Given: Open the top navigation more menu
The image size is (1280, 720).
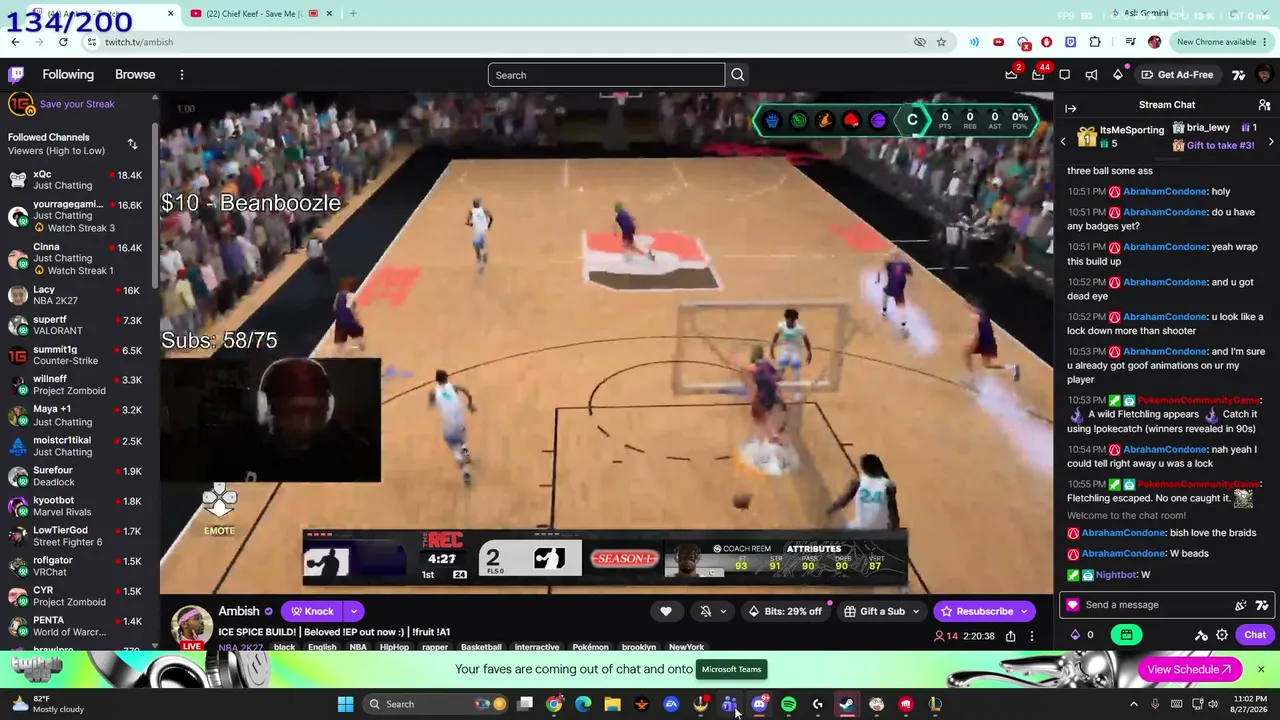Looking at the screenshot, I should coord(182,75).
